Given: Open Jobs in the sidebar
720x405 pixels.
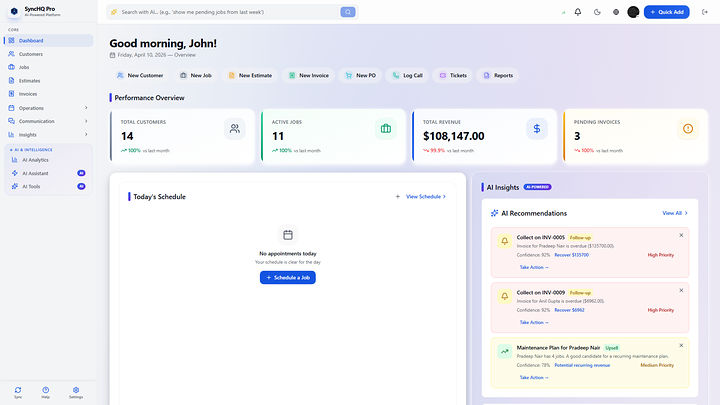Looking at the screenshot, I should tap(49, 67).
